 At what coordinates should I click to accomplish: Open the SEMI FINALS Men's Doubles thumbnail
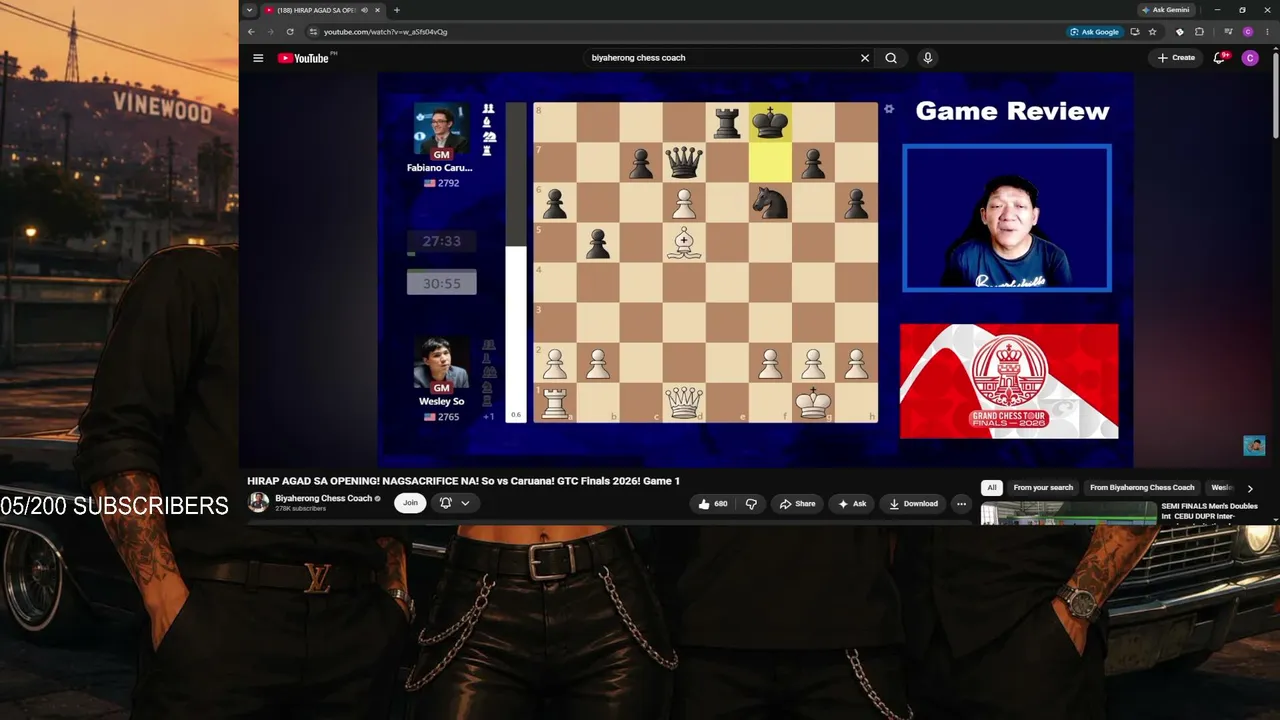[1068, 514]
